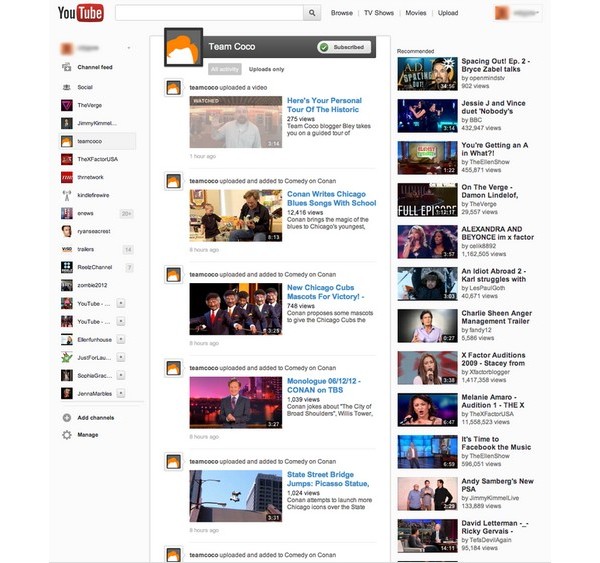
Task: Select teamcoco channel icon in sidebar
Action: 67,141
